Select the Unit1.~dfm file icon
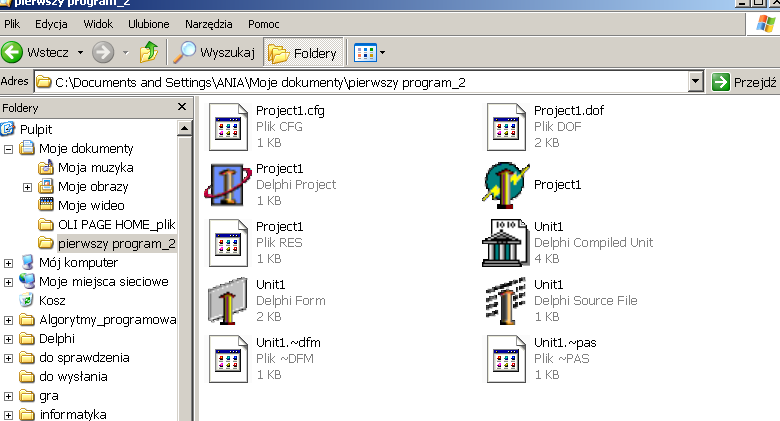780x421 pixels. click(228, 359)
